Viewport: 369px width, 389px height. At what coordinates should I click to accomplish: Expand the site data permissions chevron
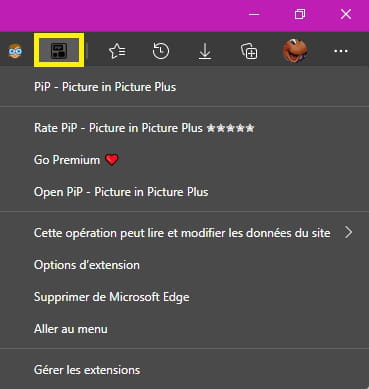(348, 232)
